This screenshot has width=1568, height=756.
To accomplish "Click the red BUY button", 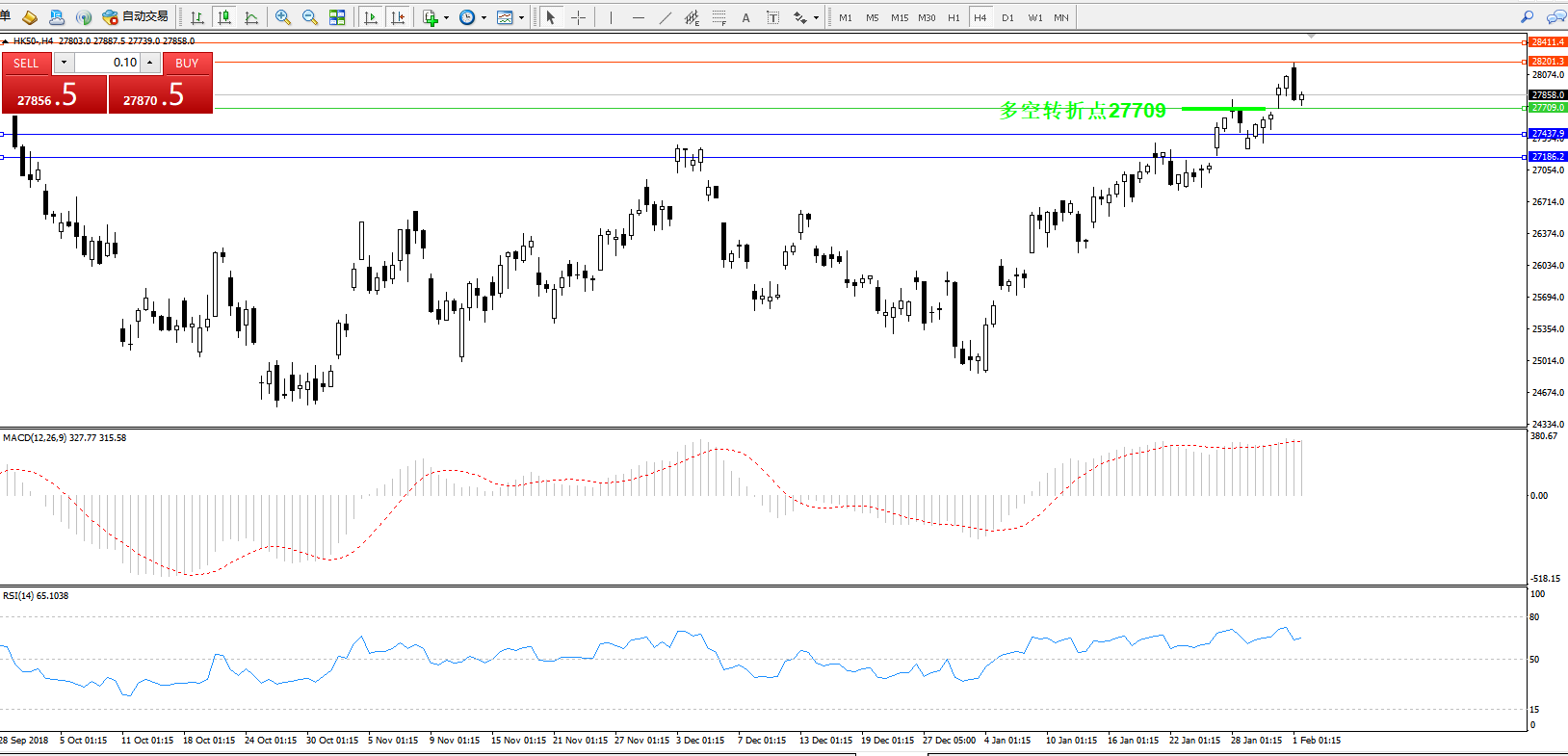I will pos(187,64).
